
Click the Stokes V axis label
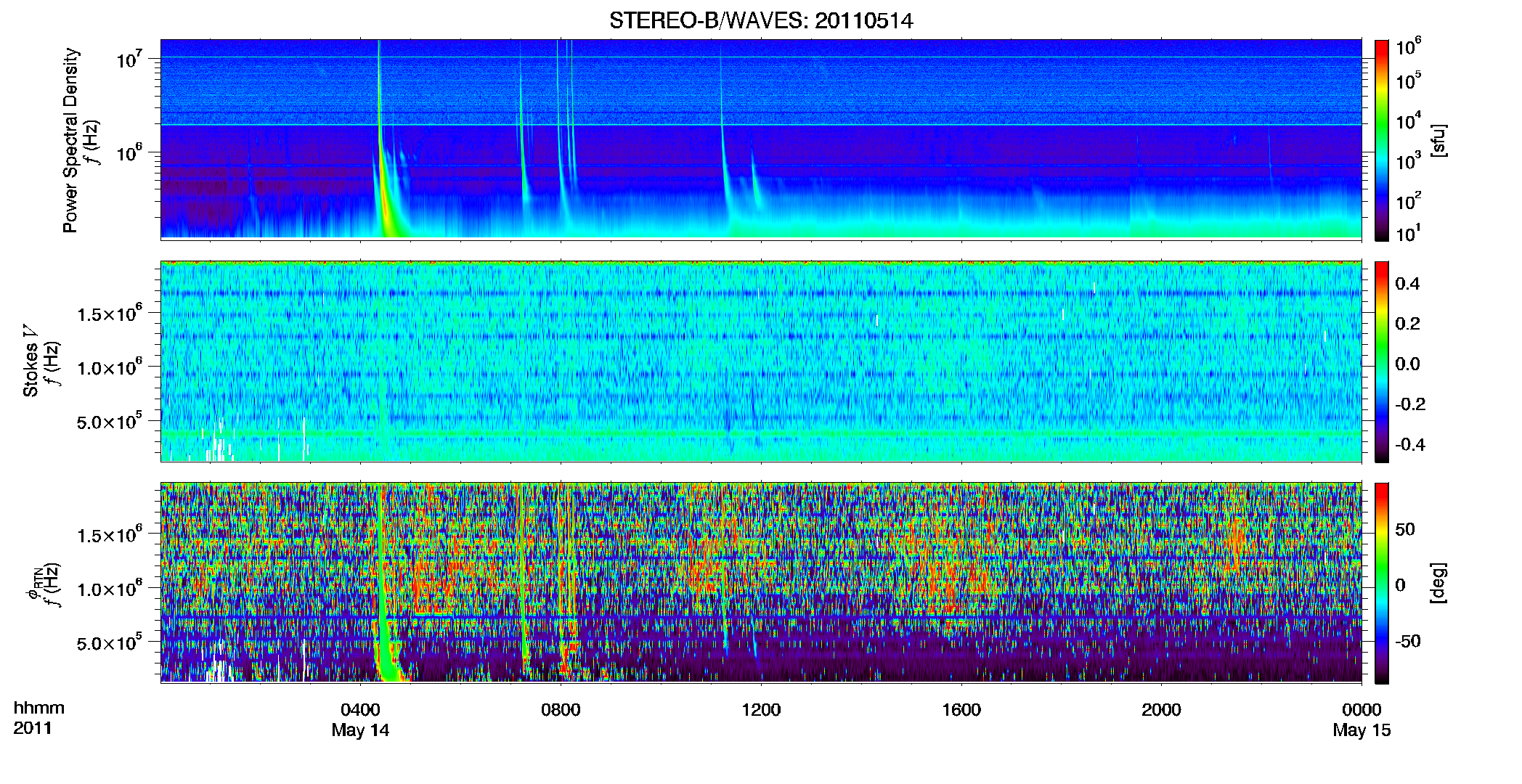[x=30, y=361]
